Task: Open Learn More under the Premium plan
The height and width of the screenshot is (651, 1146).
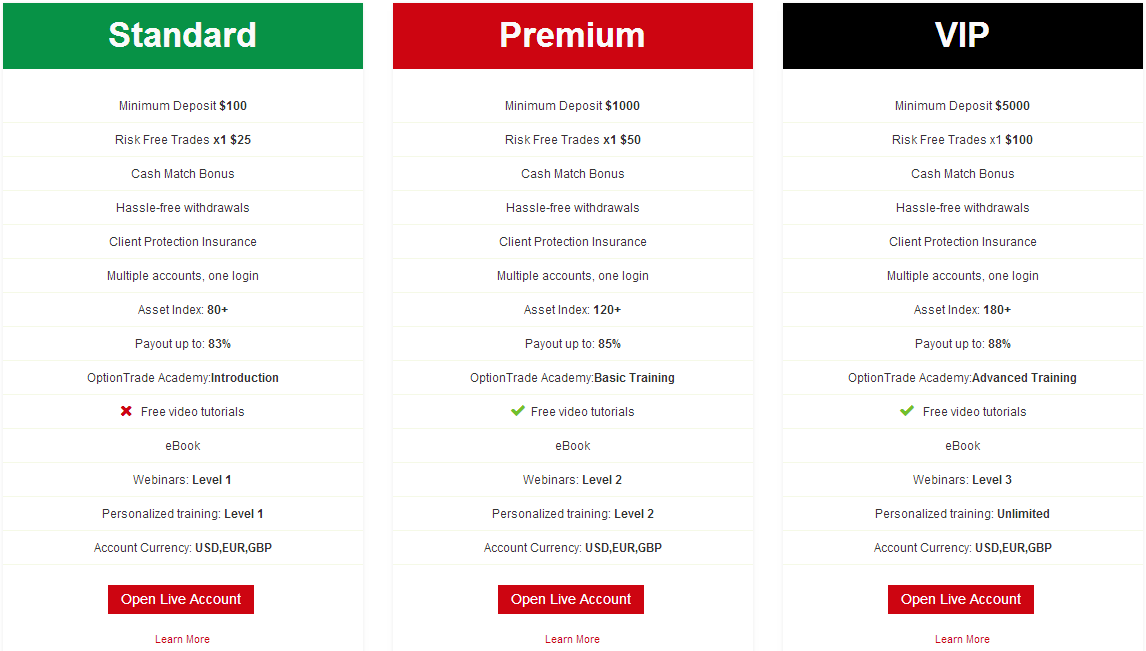Action: pos(572,639)
